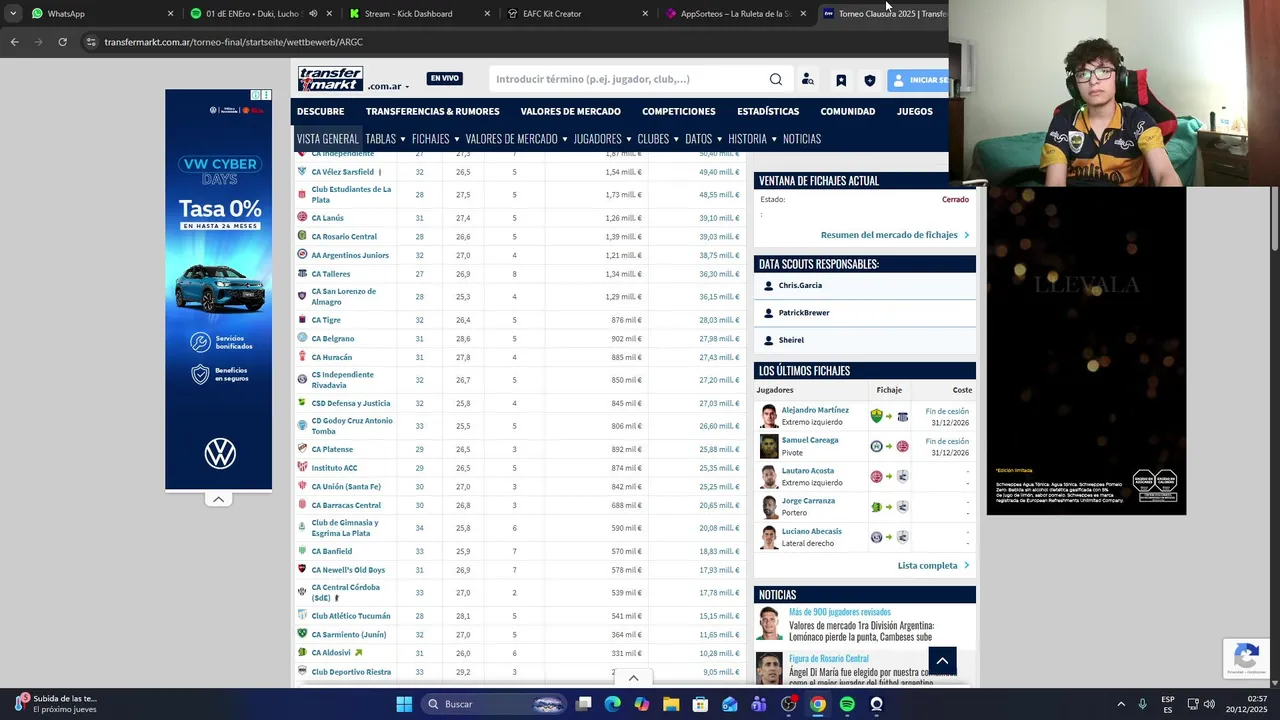Viewport: 1280px width, 720px height.
Task: Click the shield icon in header
Action: pyautogui.click(x=870, y=80)
